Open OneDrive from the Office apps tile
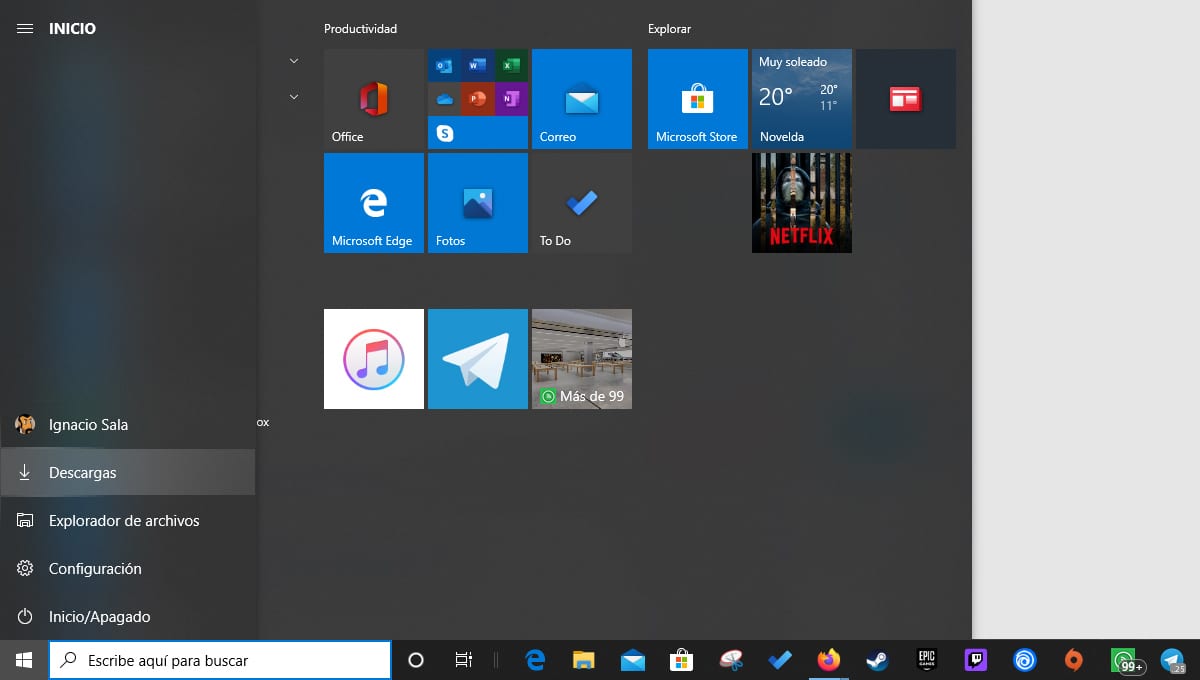The image size is (1200, 680). 445,99
